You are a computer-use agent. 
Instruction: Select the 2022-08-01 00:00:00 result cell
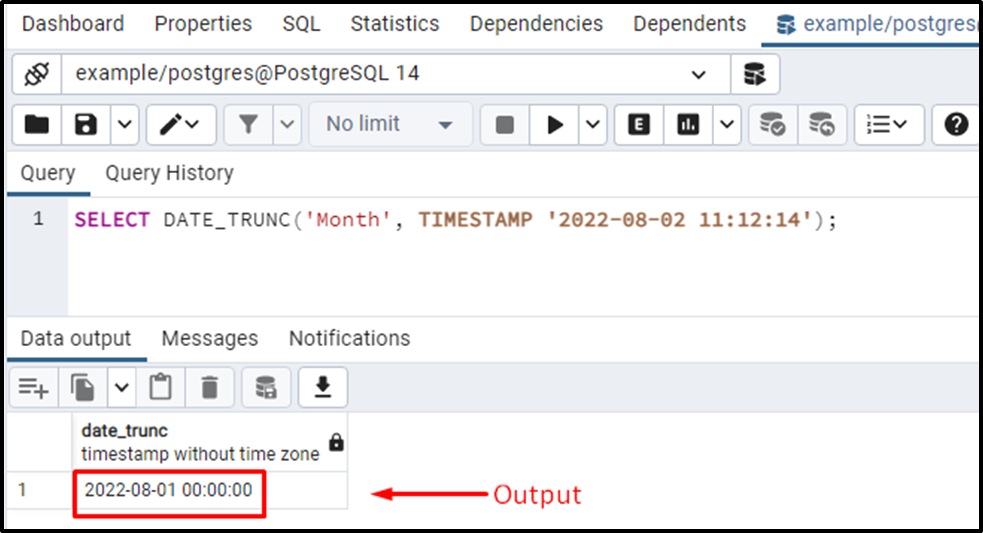coord(168,490)
